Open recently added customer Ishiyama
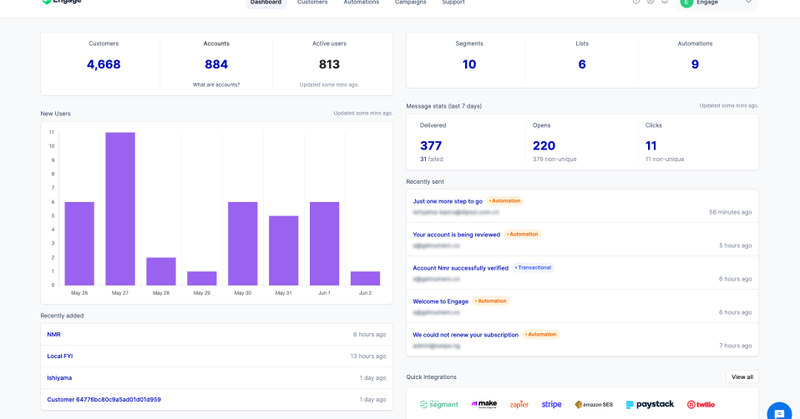The height and width of the screenshot is (419, 800). pos(59,378)
